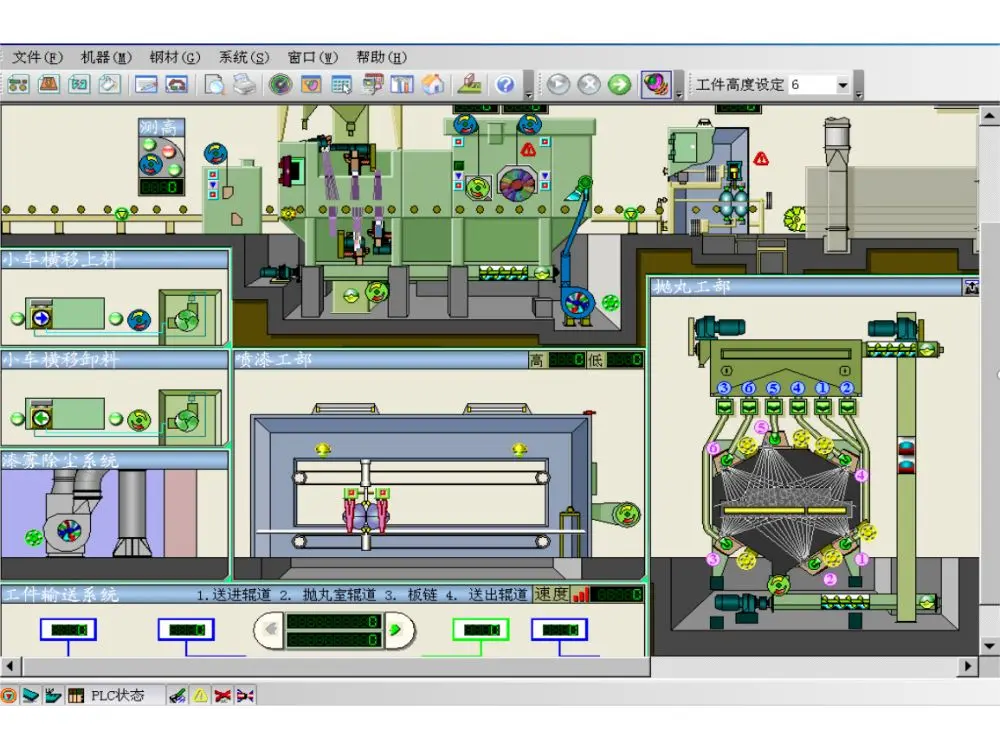Click the house icon in the toolbar
The image size is (1000, 749).
433,85
